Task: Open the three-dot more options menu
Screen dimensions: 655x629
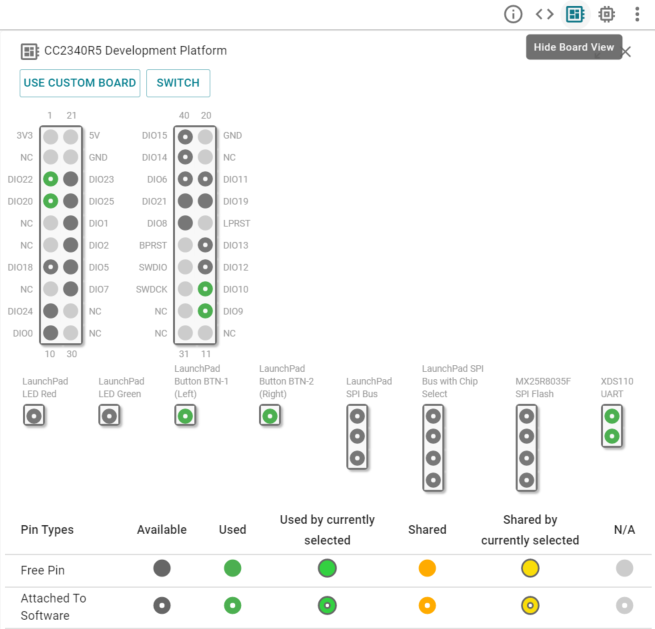Action: (637, 14)
